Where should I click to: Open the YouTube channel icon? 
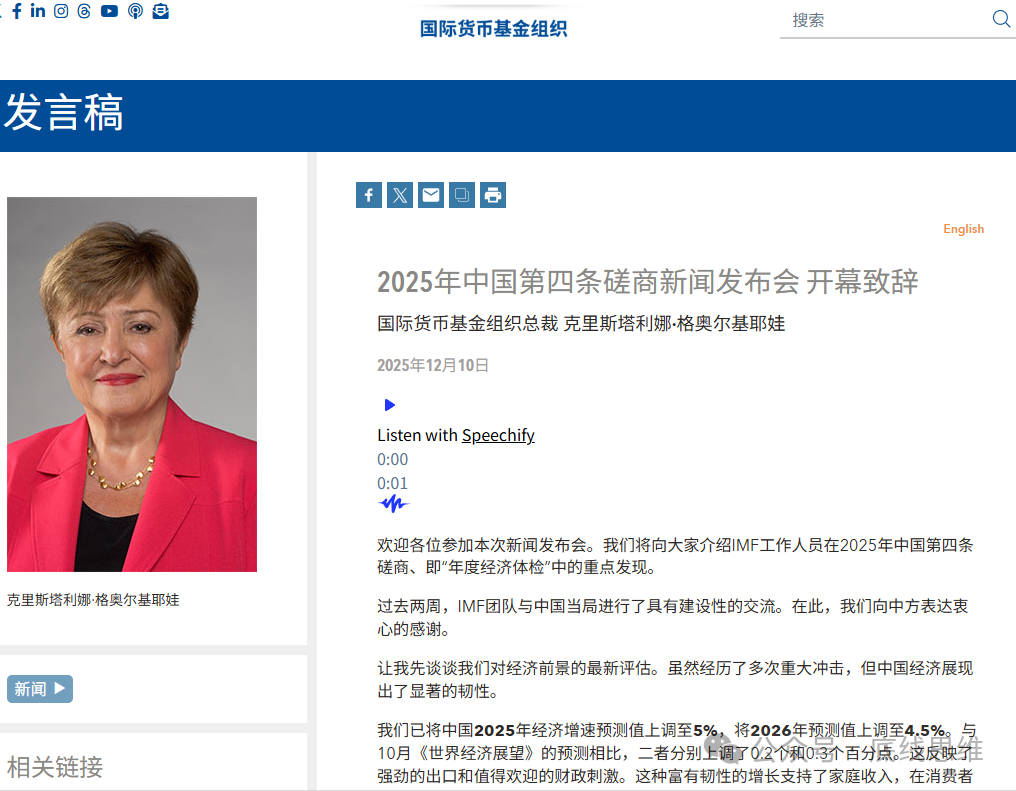(108, 11)
